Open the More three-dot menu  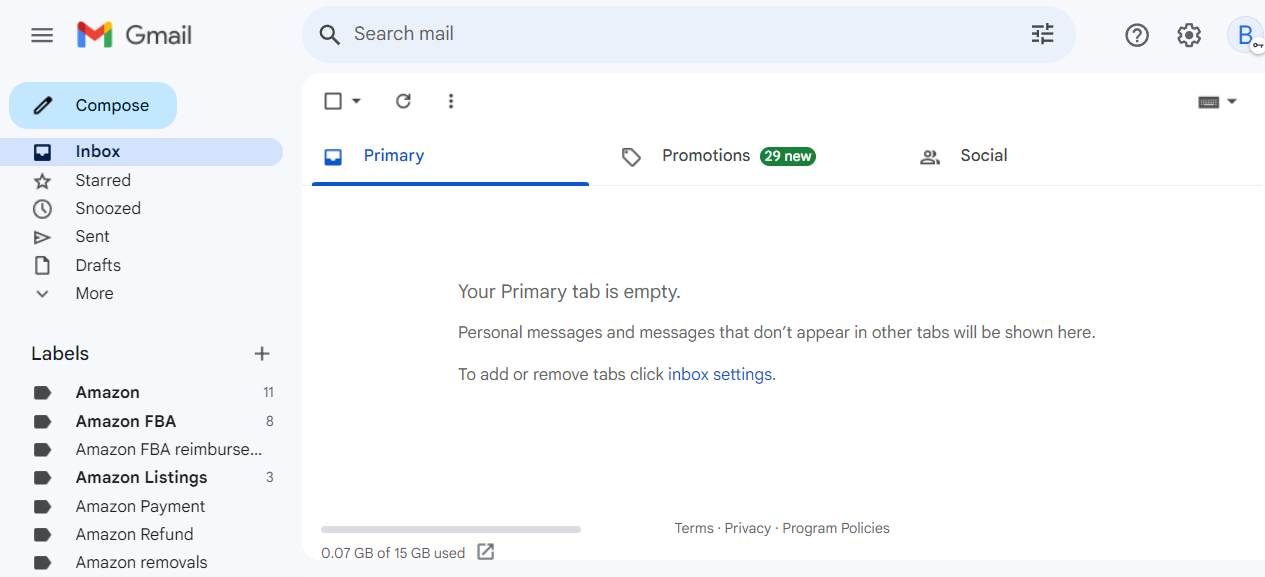coord(451,101)
